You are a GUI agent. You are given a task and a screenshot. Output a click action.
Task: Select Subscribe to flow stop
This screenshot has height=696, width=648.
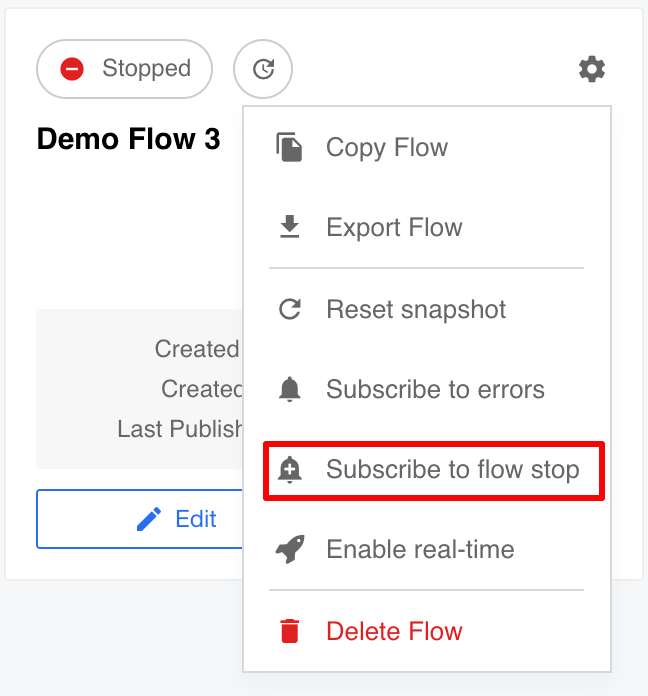434,470
